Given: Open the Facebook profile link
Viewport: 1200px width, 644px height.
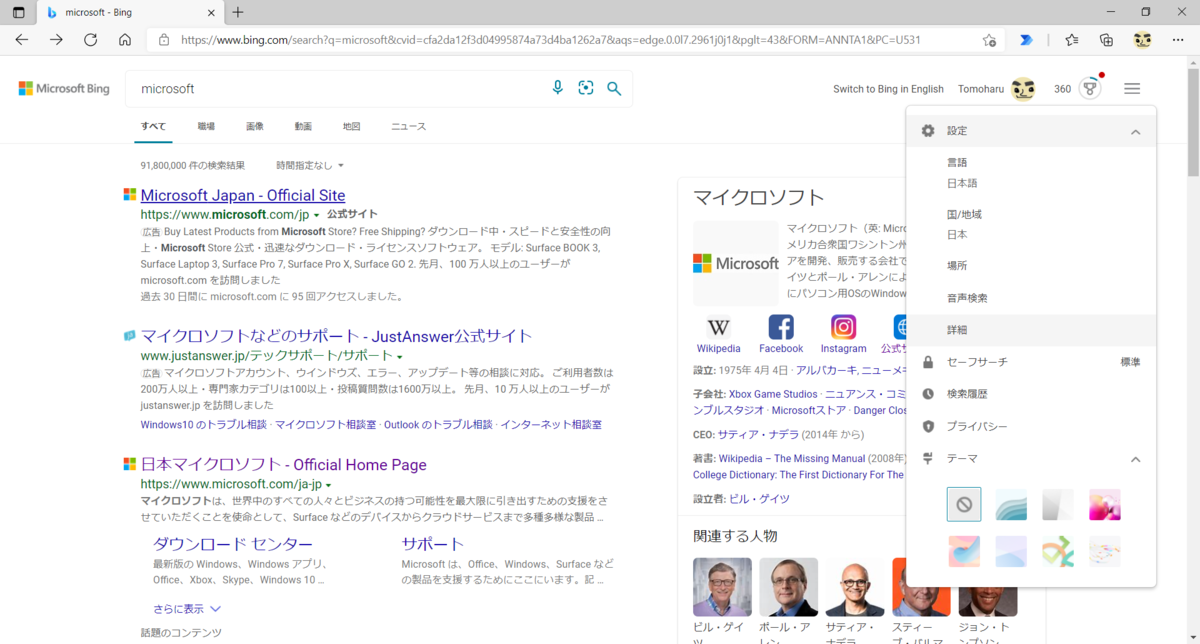Looking at the screenshot, I should point(781,334).
